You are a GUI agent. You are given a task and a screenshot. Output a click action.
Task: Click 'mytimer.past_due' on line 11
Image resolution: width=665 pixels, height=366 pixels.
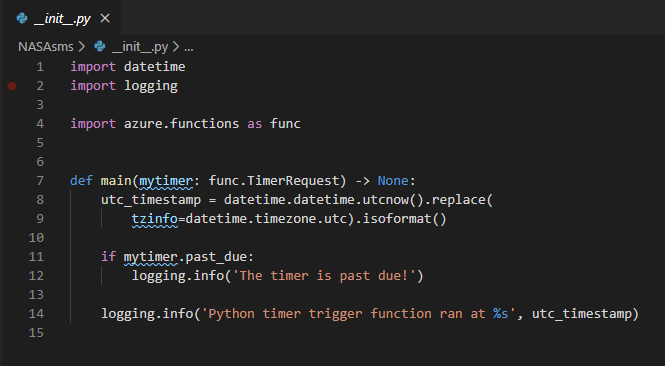[186, 257]
